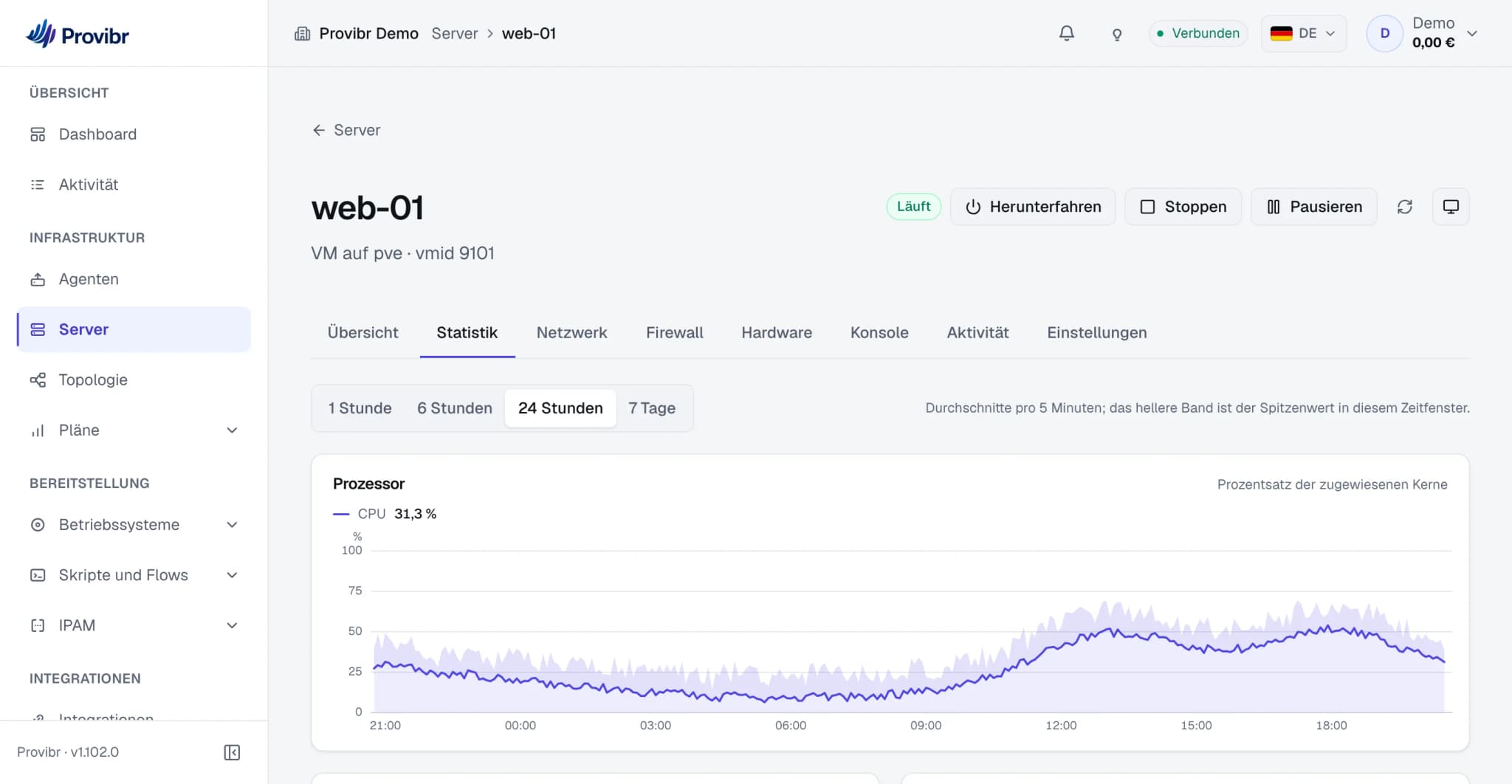The width and height of the screenshot is (1512, 784).
Task: Click the 12:00 label on the chart axis
Action: pyautogui.click(x=1061, y=726)
